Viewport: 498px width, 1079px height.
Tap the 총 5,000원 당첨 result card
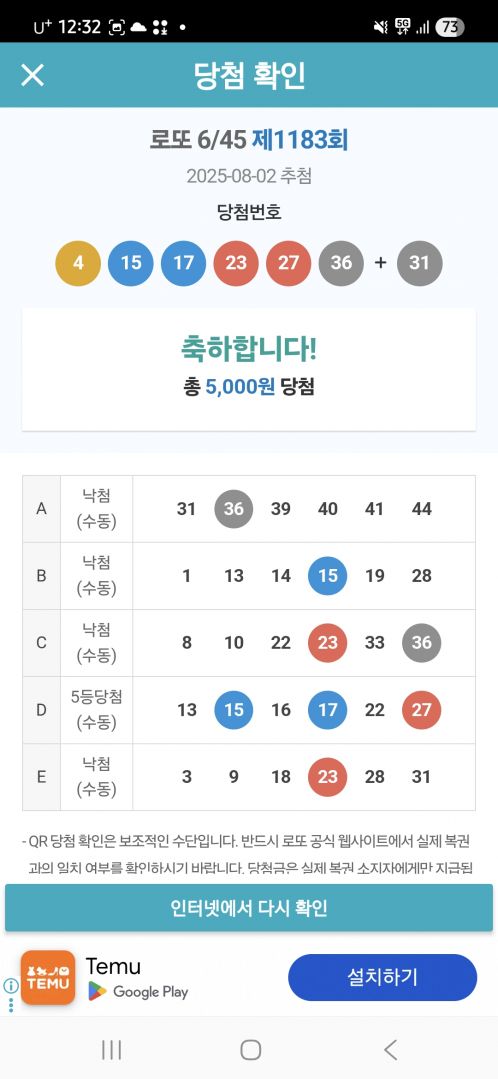tap(249, 370)
